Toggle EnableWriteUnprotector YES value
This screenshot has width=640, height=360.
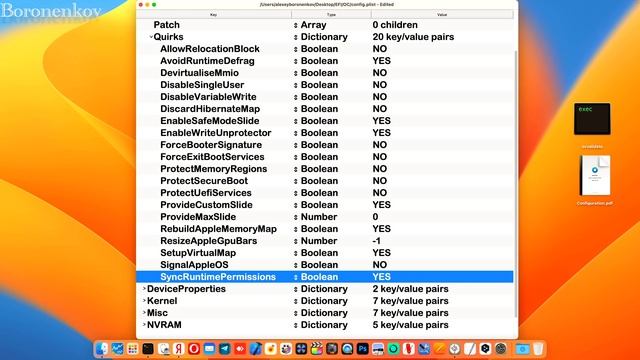point(381,133)
